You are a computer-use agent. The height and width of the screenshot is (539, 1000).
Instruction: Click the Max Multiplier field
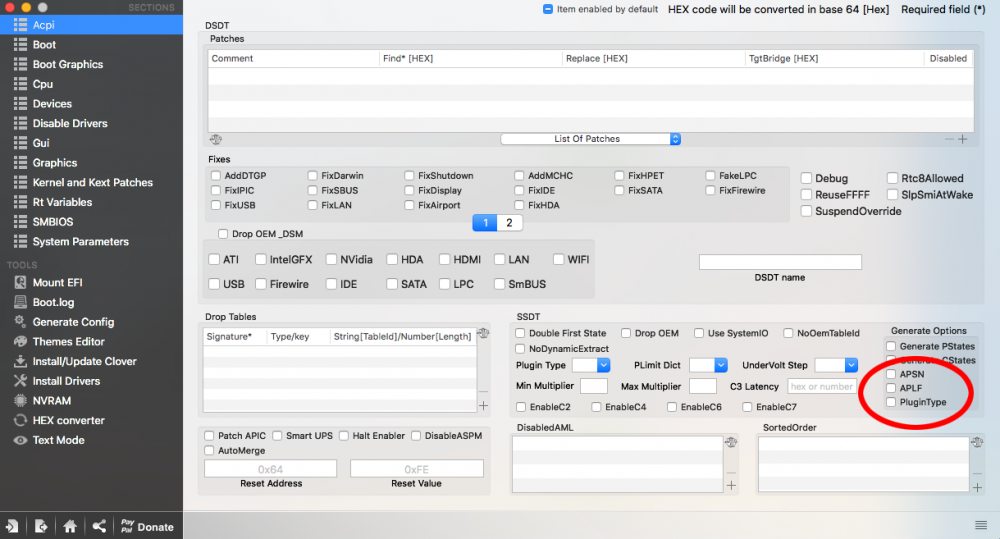click(703, 386)
